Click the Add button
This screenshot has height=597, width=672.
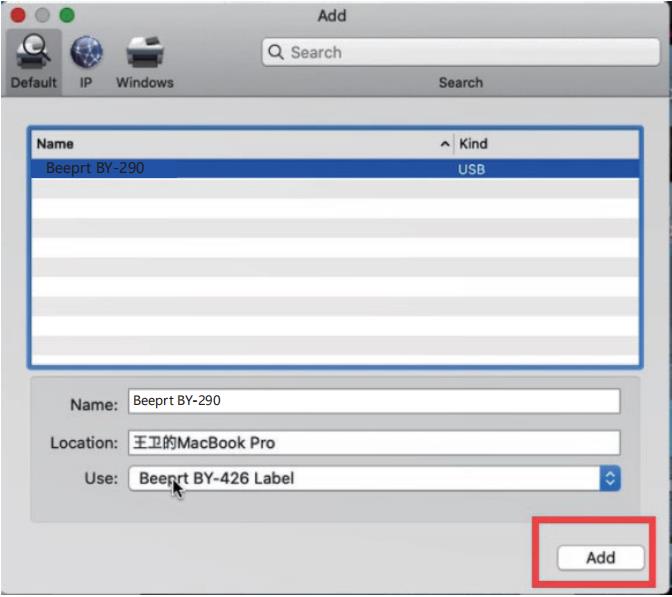601,558
